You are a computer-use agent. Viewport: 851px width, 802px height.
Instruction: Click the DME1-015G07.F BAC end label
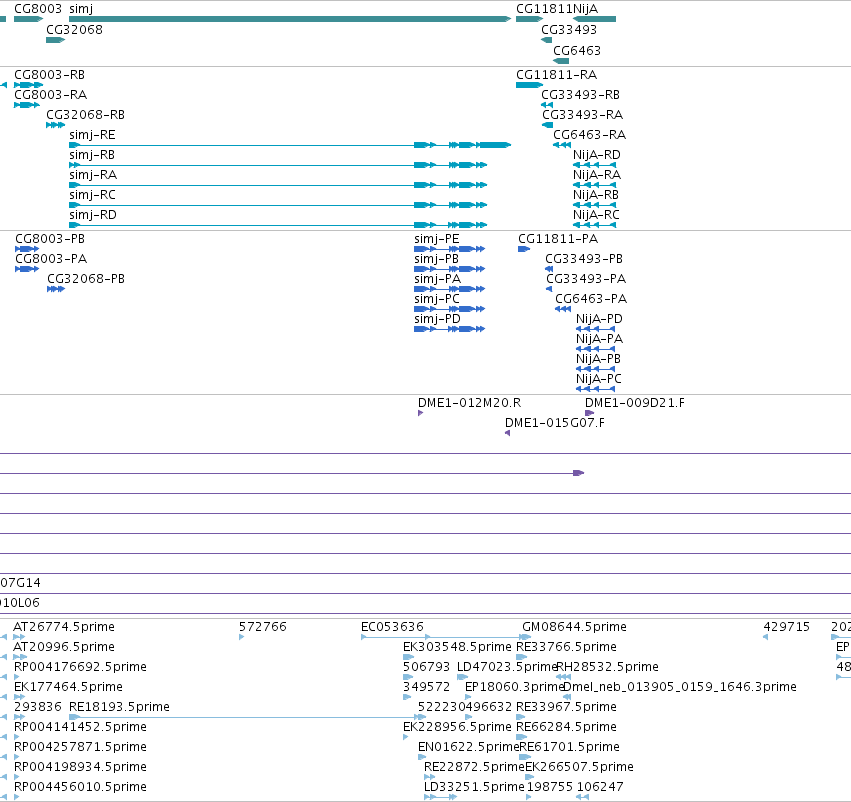coord(555,423)
